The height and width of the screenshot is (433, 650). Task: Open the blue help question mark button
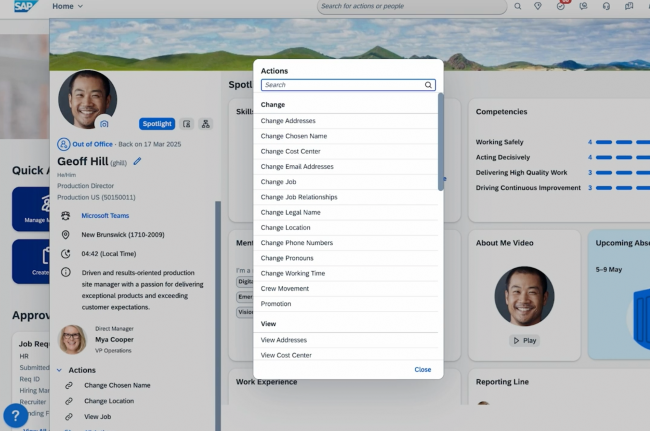pos(16,415)
